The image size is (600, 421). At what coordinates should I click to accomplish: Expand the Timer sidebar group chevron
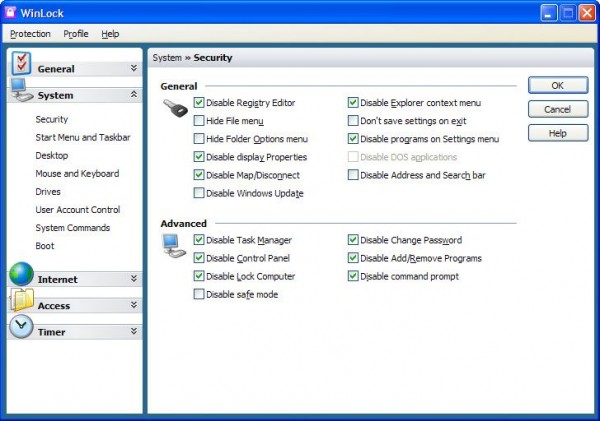pos(134,331)
